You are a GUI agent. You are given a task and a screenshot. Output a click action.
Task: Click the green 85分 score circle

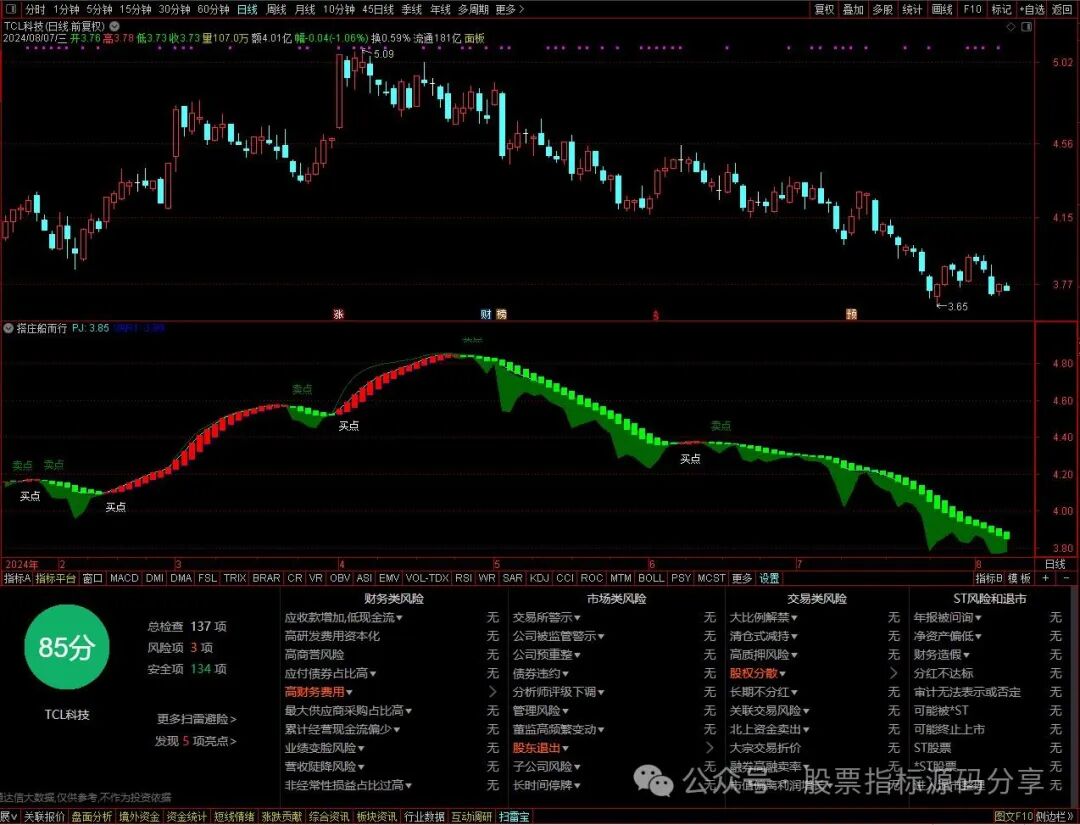pyautogui.click(x=67, y=647)
